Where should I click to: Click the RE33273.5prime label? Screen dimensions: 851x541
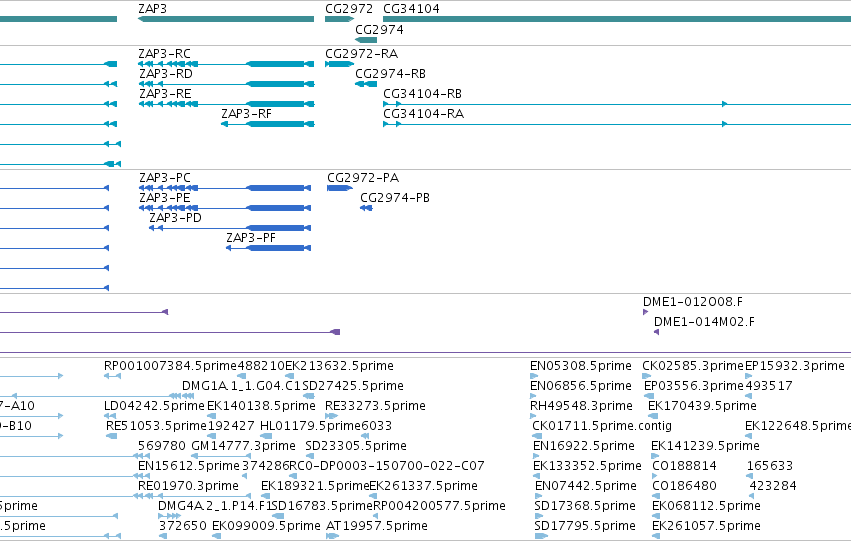click(375, 406)
